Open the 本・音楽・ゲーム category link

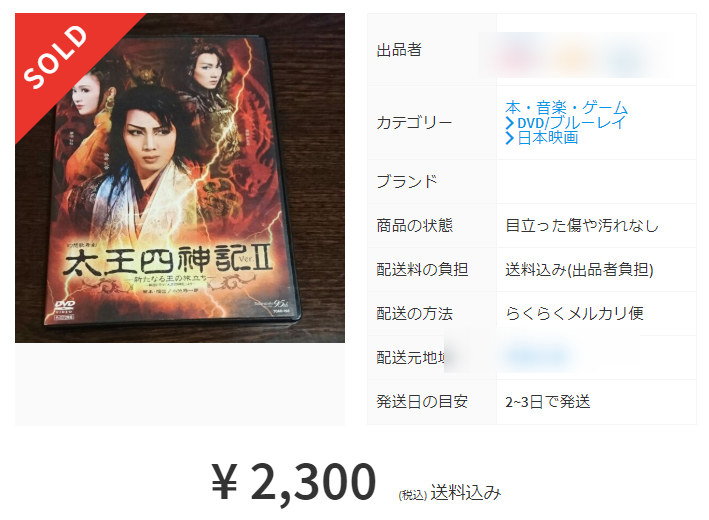click(x=567, y=108)
